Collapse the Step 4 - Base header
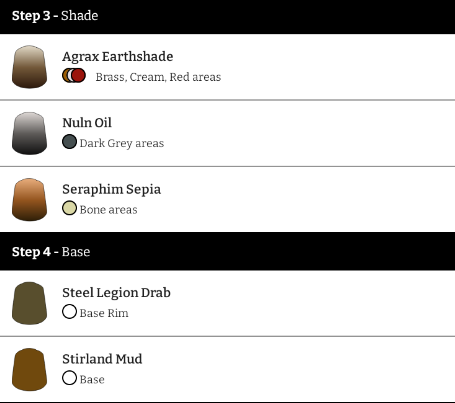 (x=227, y=251)
